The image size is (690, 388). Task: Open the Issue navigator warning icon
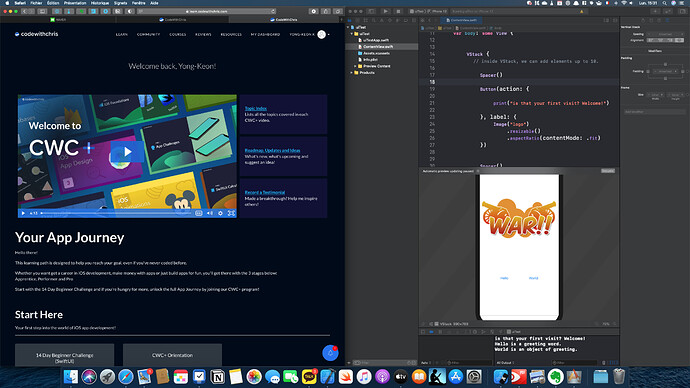(x=382, y=20)
